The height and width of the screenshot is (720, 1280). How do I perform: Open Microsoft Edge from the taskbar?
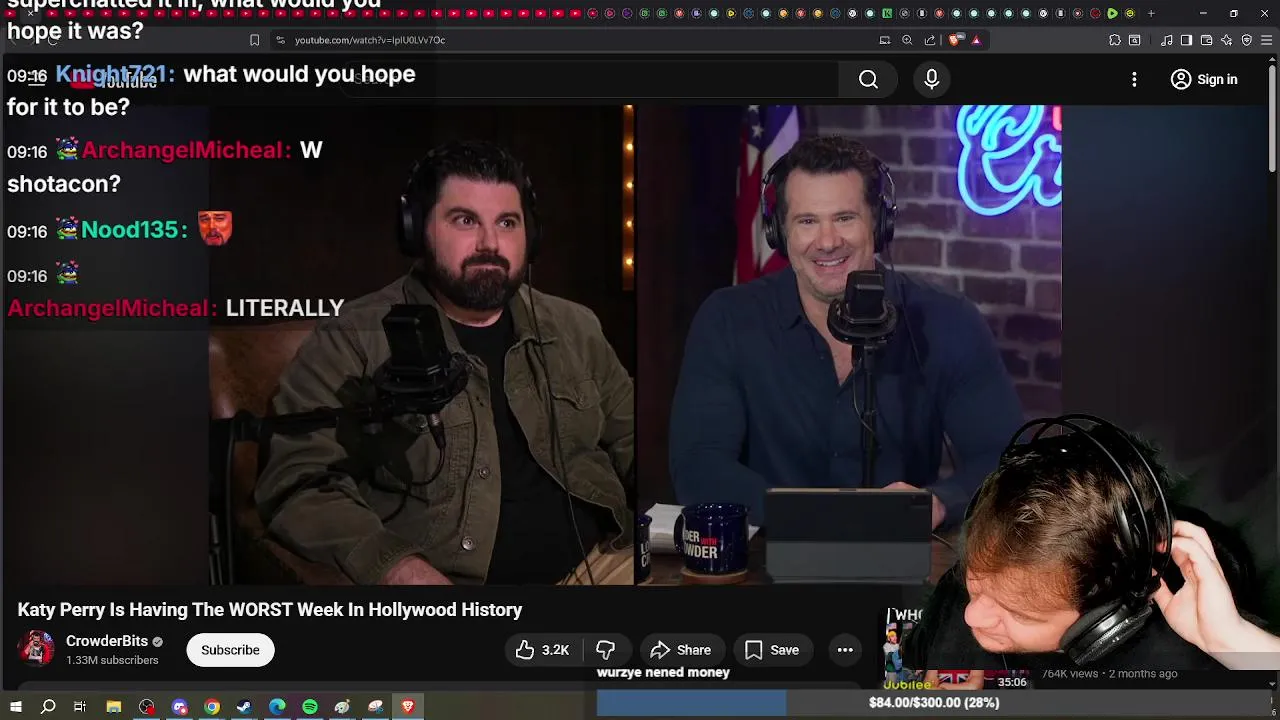(277, 707)
